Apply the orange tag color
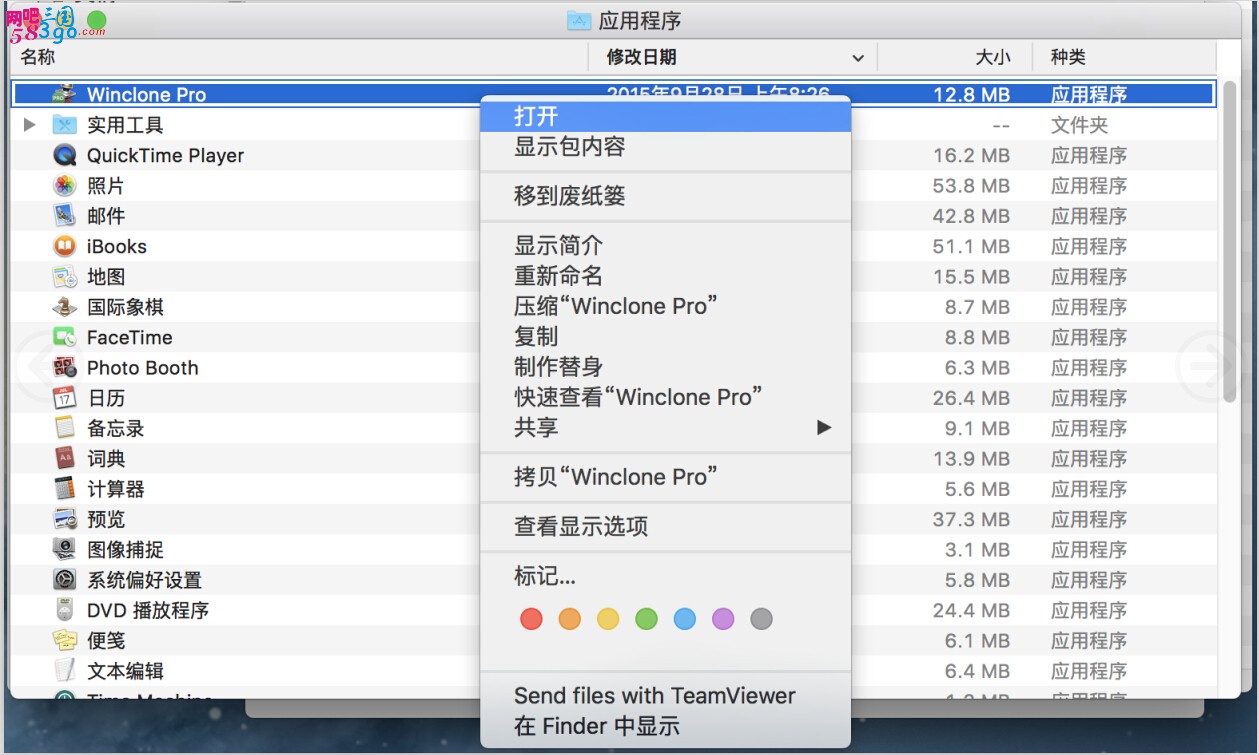1259x755 pixels. (570, 619)
